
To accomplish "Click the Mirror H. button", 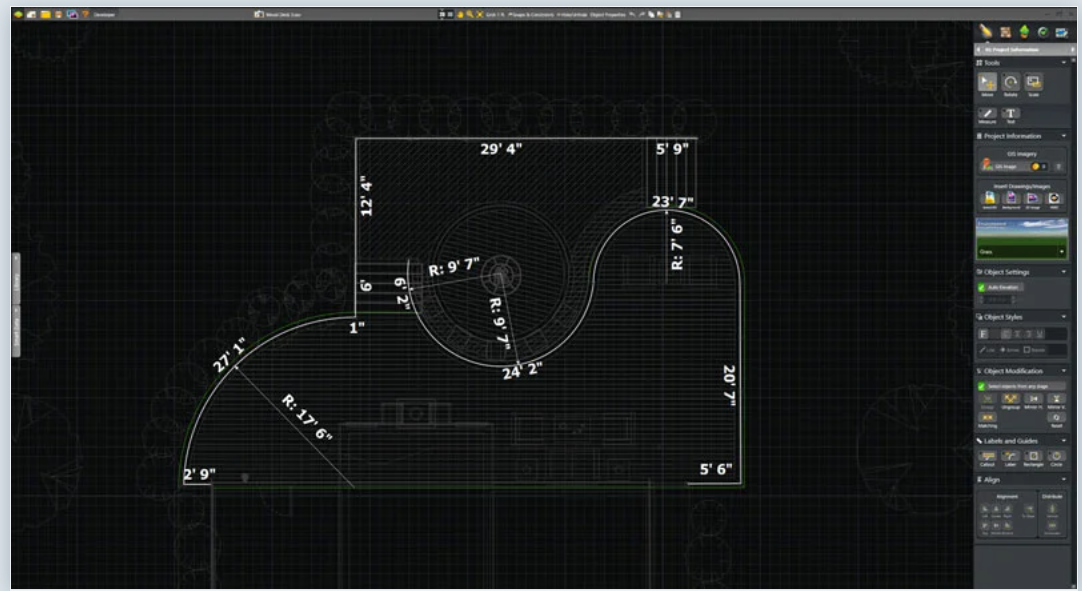I will (x=1033, y=401).
